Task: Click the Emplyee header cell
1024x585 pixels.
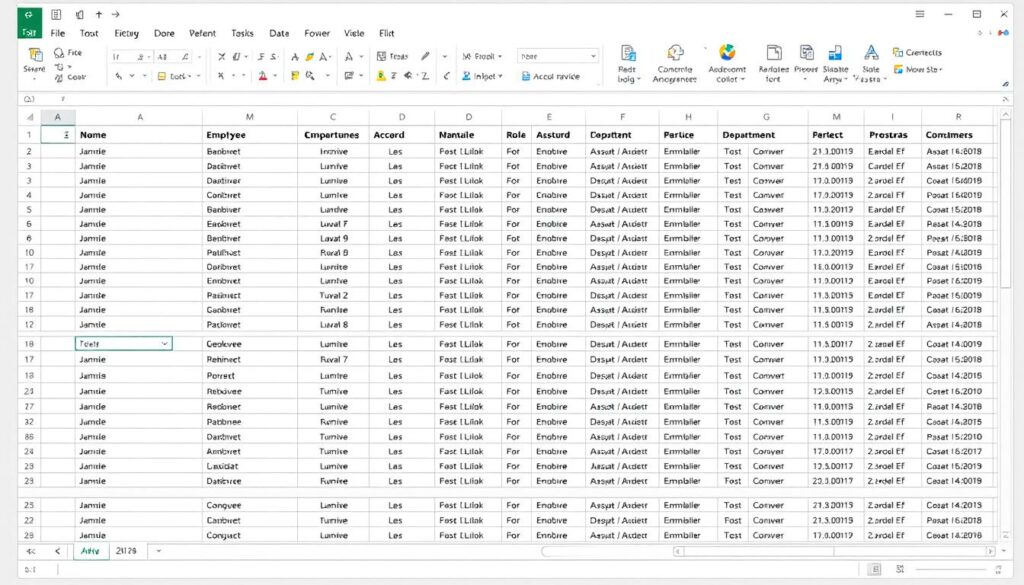Action: coord(249,135)
